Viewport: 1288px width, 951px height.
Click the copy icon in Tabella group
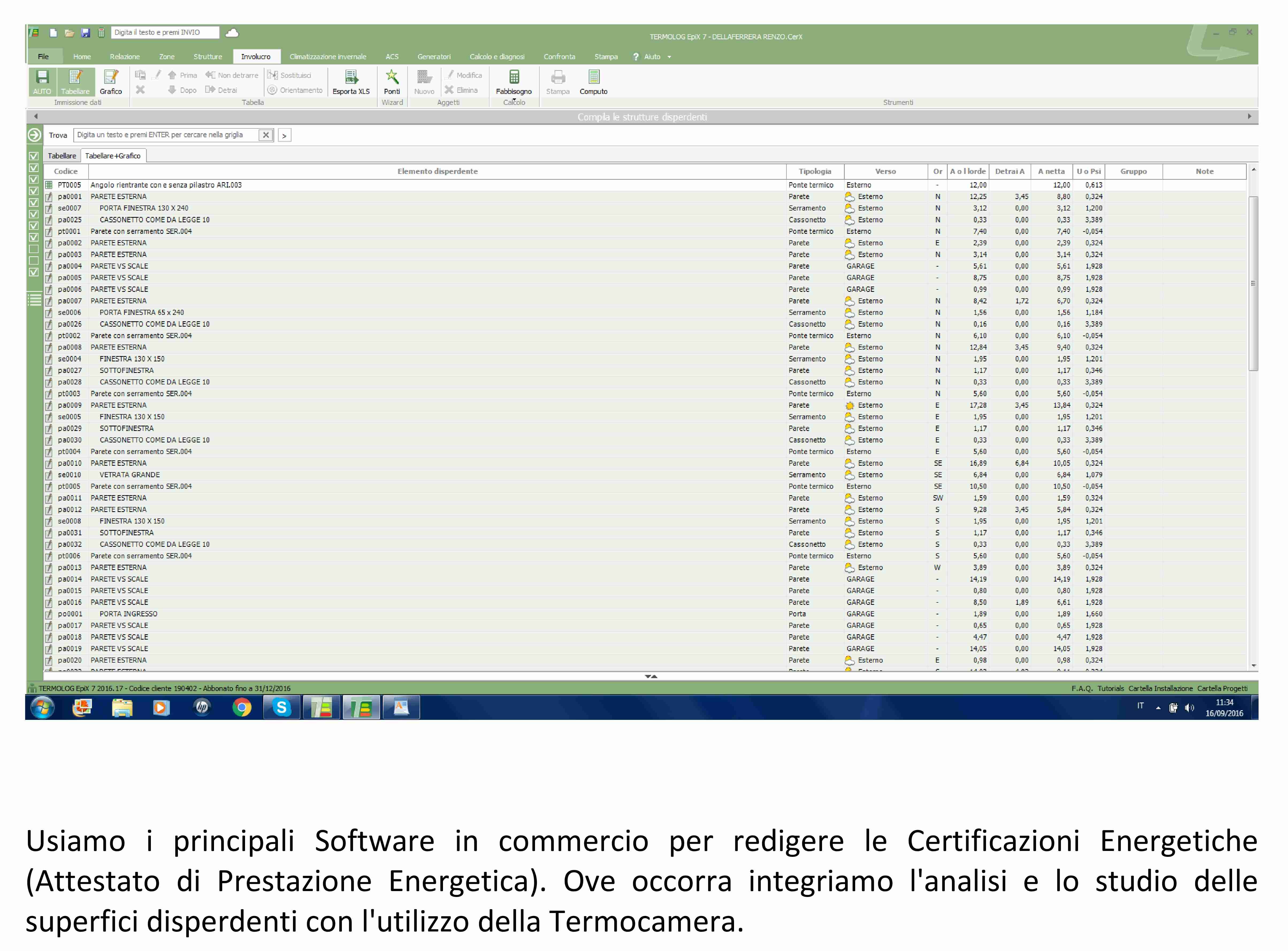click(x=140, y=75)
